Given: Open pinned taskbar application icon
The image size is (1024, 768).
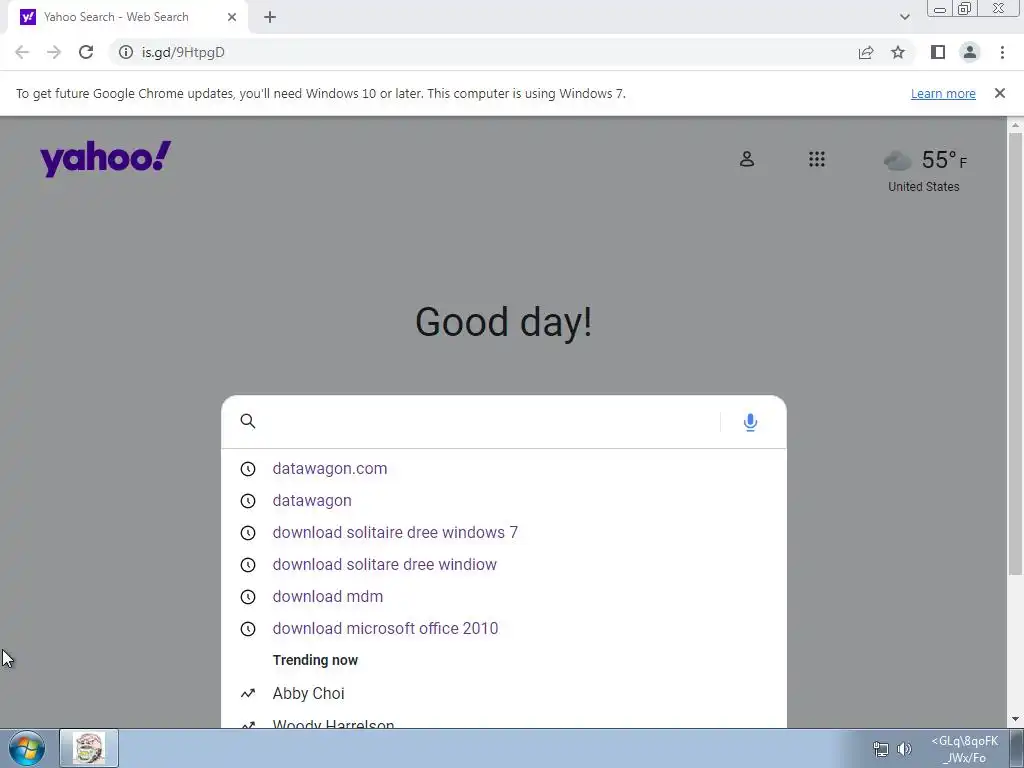Looking at the screenshot, I should point(89,748).
